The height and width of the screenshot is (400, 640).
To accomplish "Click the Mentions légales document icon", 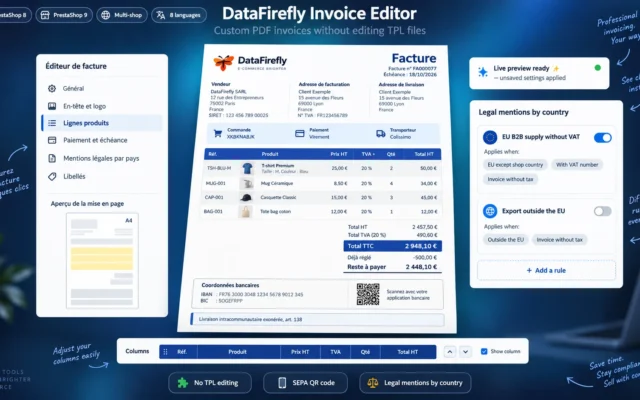I will pyautogui.click(x=52, y=158).
